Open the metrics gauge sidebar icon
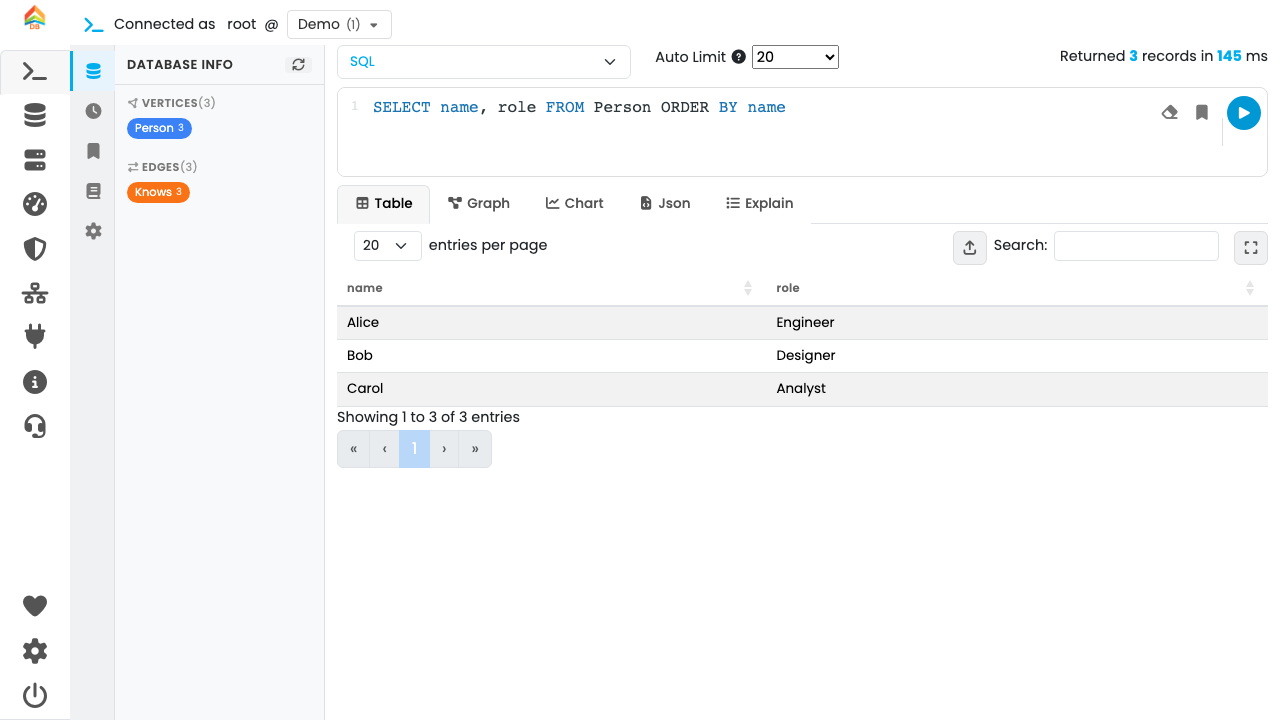 (35, 204)
